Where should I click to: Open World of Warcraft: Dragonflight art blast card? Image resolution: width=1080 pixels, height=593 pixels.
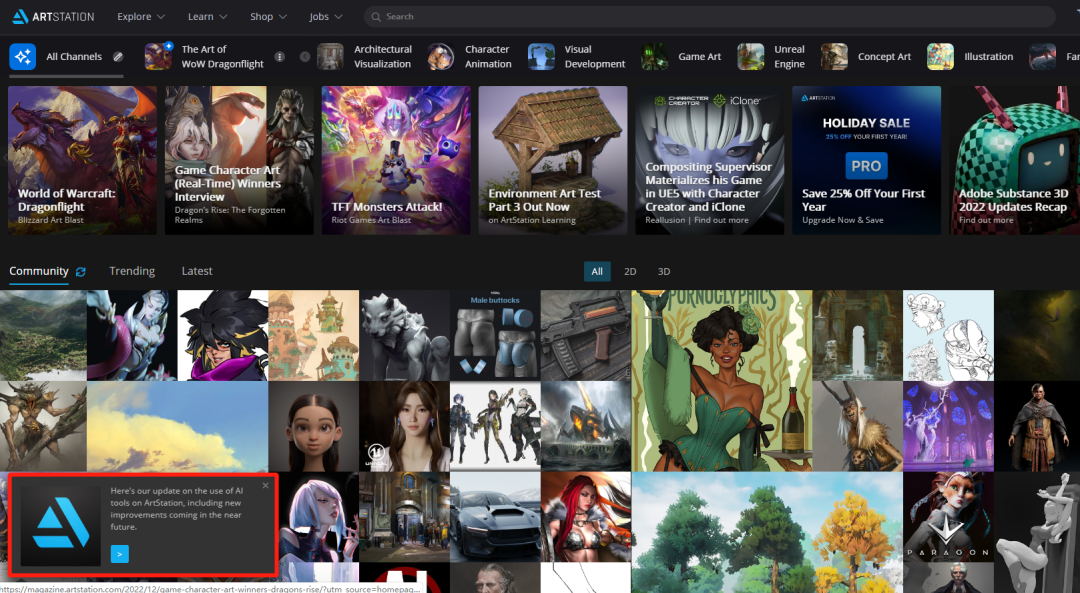pyautogui.click(x=83, y=160)
